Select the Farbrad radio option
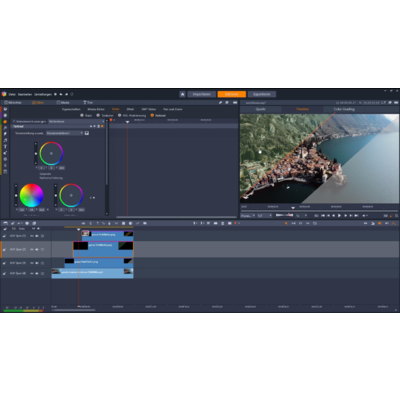This screenshot has width=400, height=400. click(x=152, y=115)
